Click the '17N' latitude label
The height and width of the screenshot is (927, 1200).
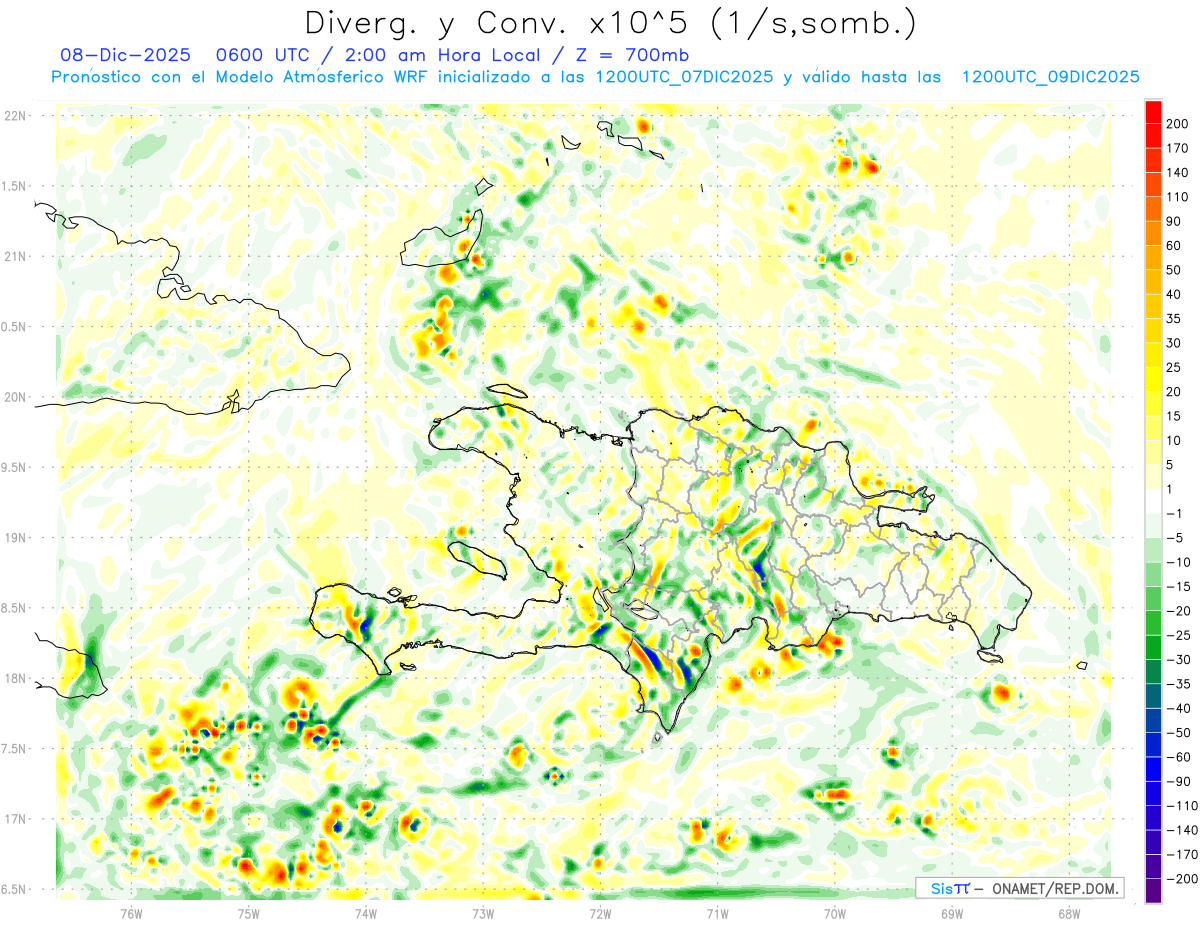pos(15,819)
